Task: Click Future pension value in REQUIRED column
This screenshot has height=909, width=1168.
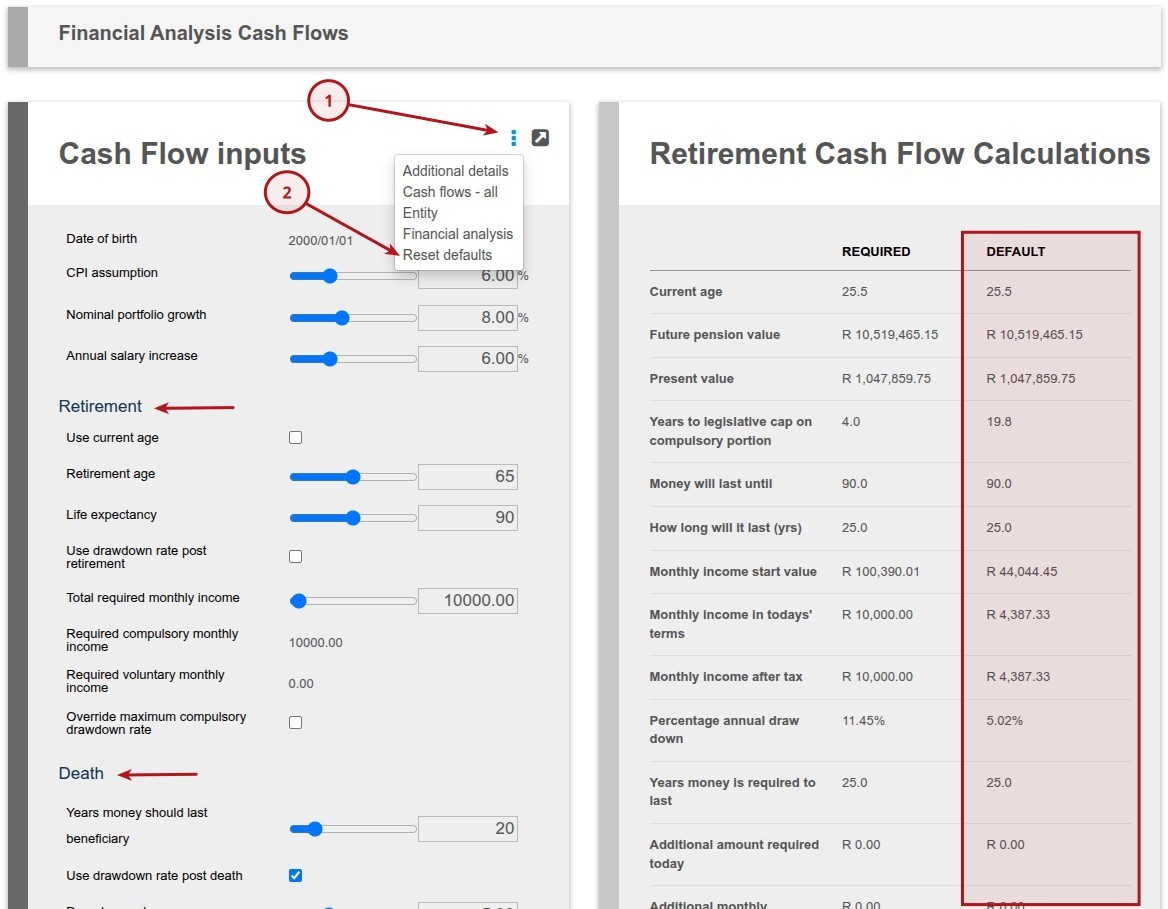Action: pyautogui.click(x=890, y=335)
